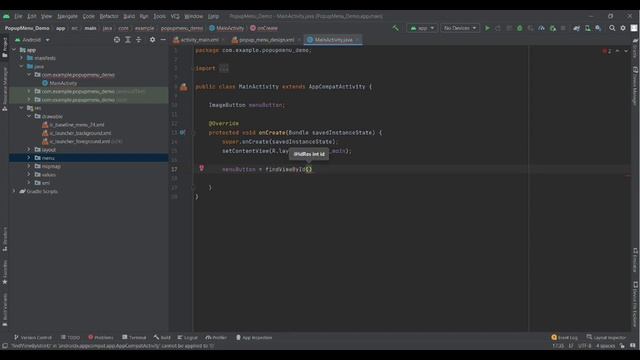Expand the layout folder
Screen dimensions: 640x360
click(x=29, y=149)
